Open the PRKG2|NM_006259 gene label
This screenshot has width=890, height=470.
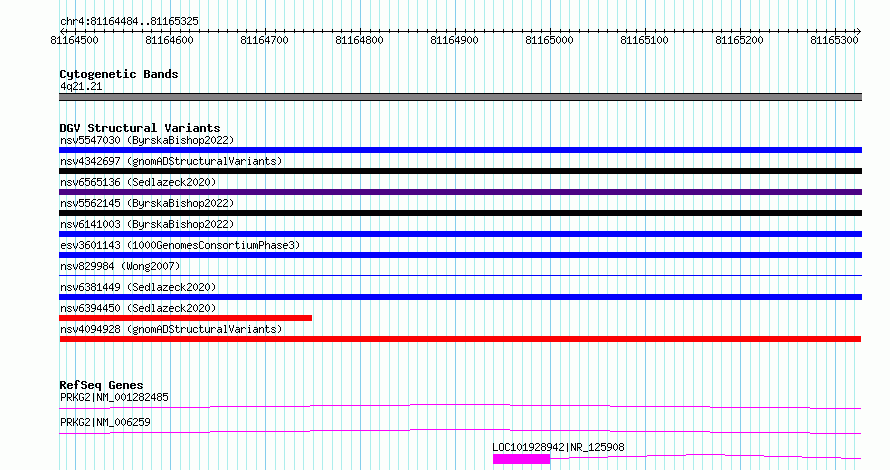pos(105,422)
